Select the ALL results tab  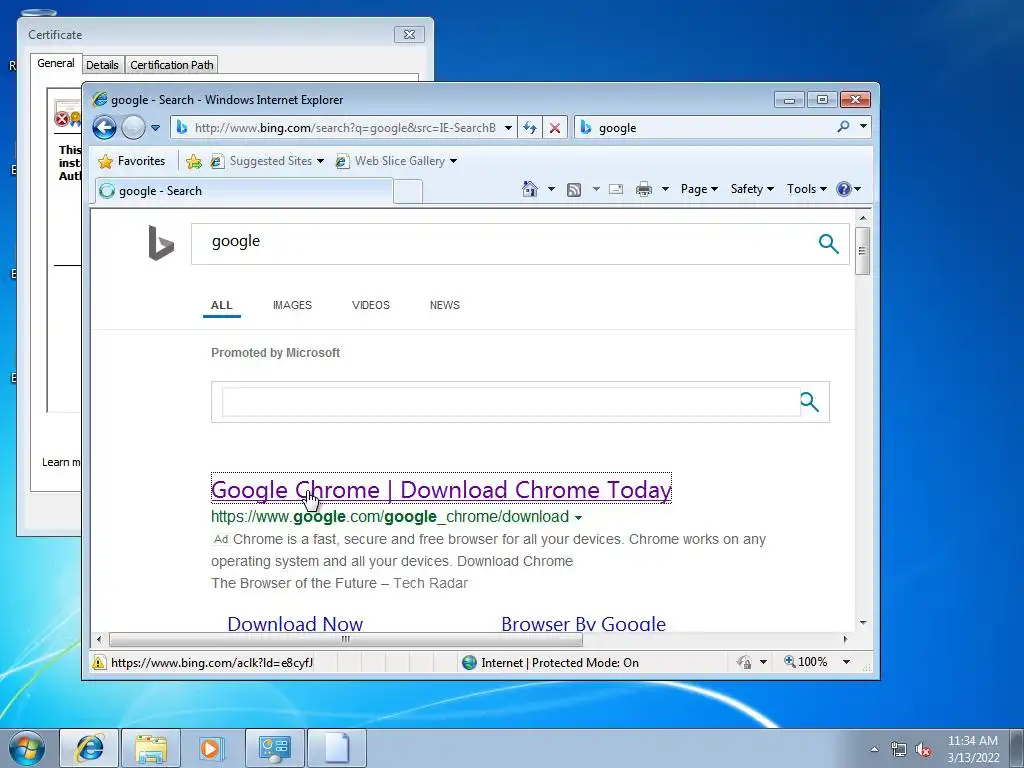click(x=221, y=305)
